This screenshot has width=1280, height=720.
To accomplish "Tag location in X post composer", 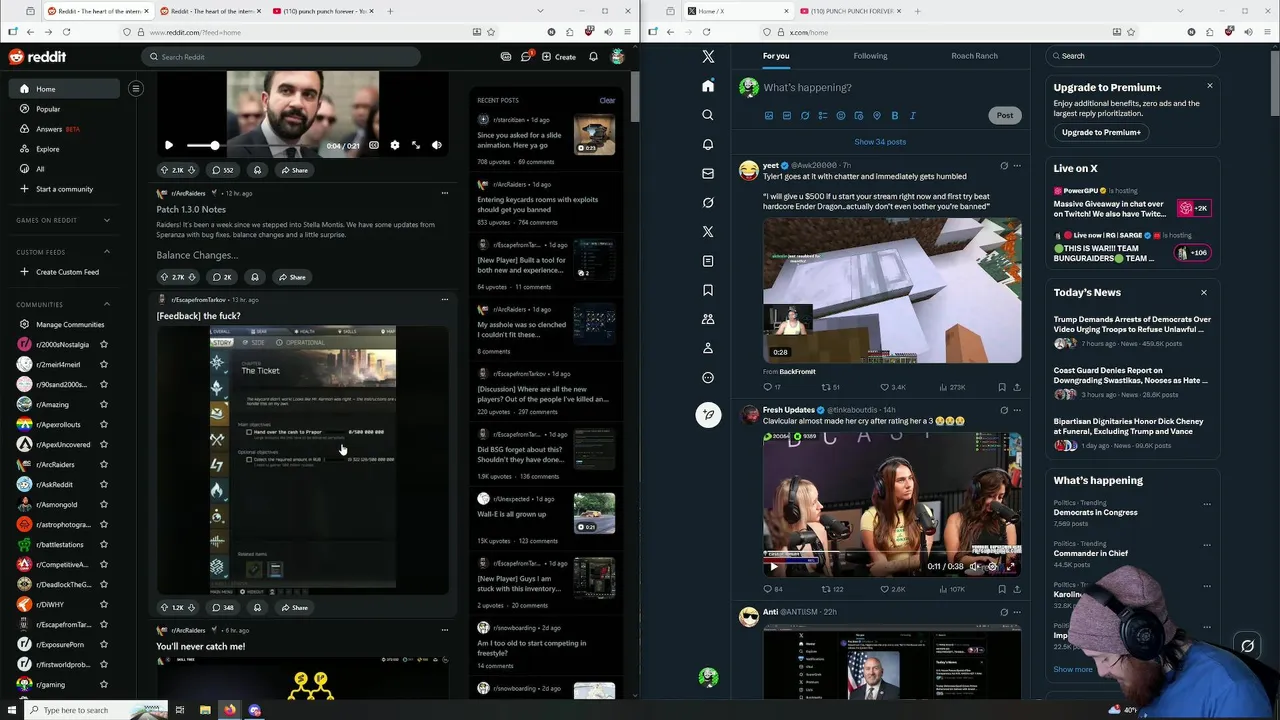I will (x=877, y=116).
